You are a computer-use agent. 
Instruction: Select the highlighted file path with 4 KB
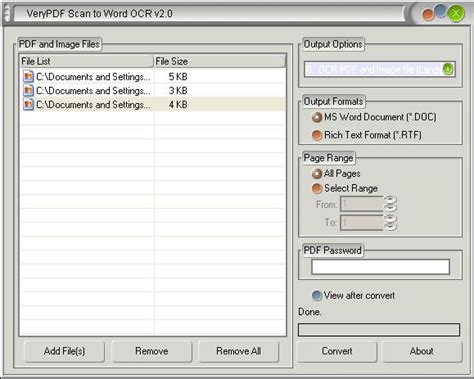point(93,105)
